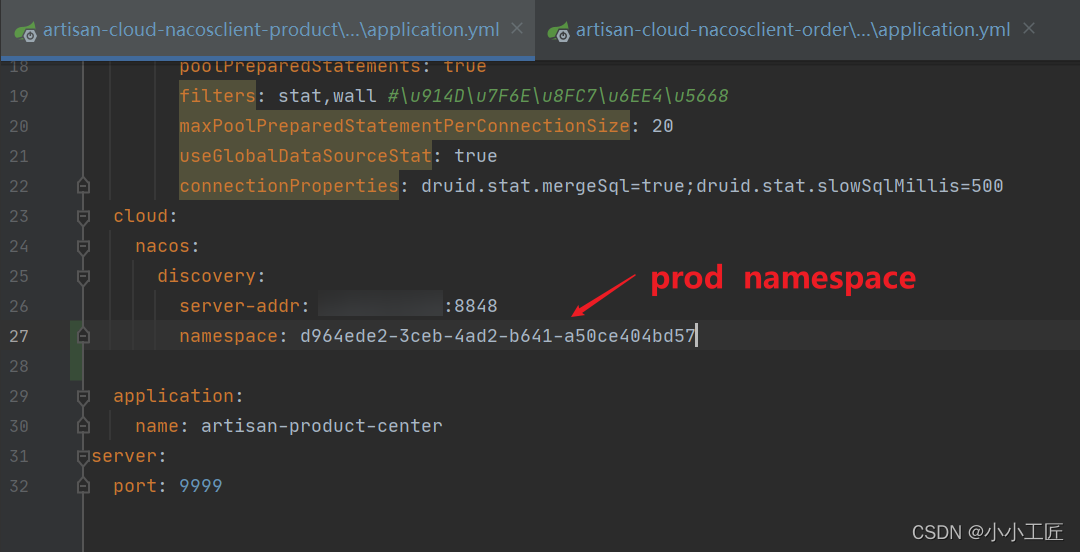Click the fold end marker on line 32
1080x552 pixels.
pos(83,487)
